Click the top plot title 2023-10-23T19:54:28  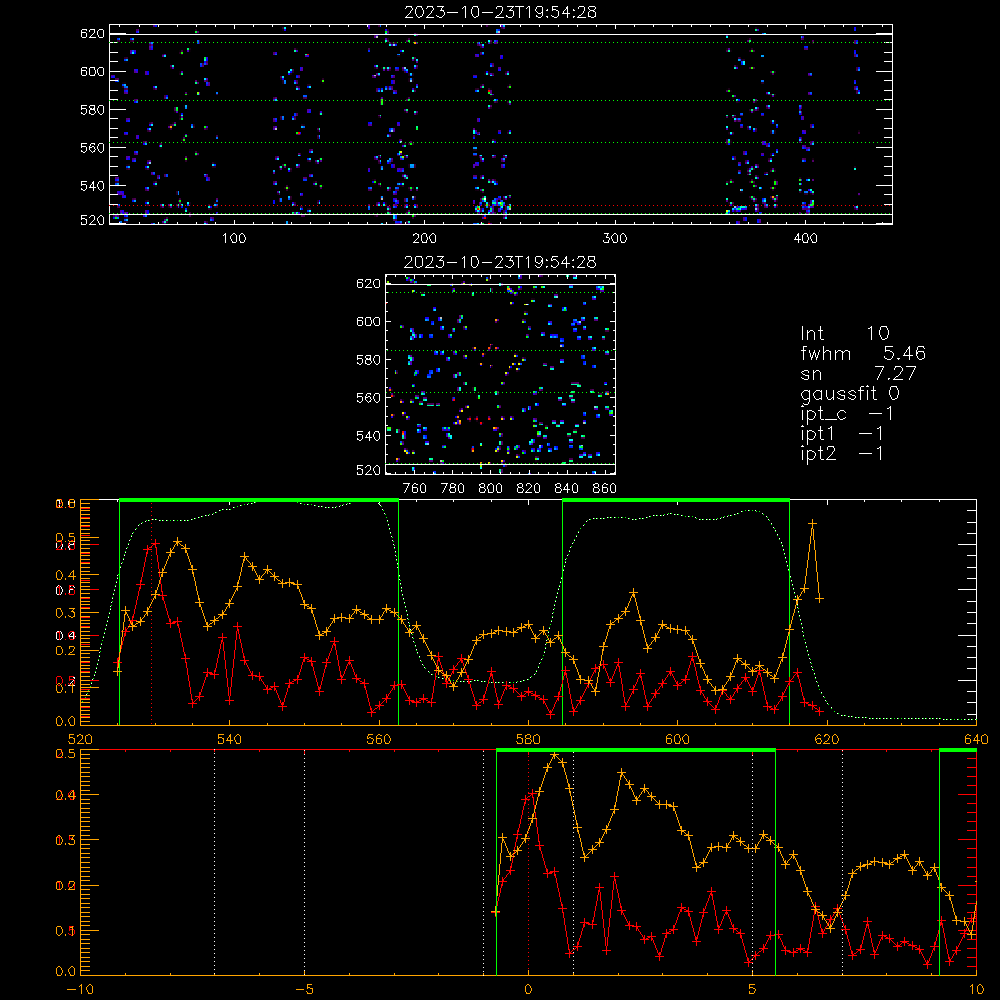coord(500,12)
